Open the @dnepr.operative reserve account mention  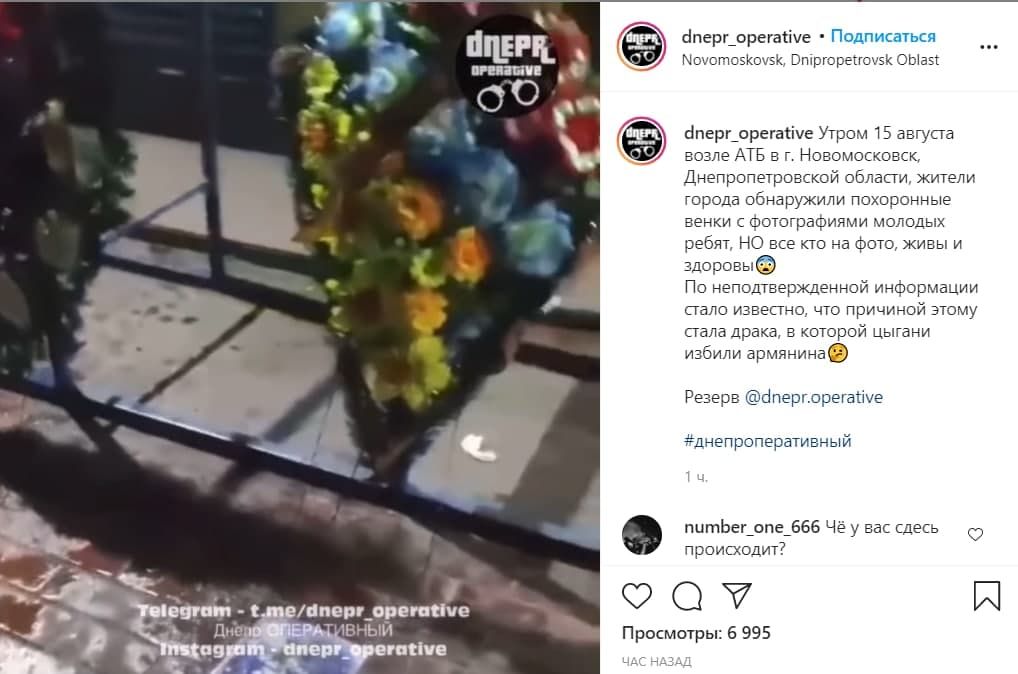(x=813, y=397)
